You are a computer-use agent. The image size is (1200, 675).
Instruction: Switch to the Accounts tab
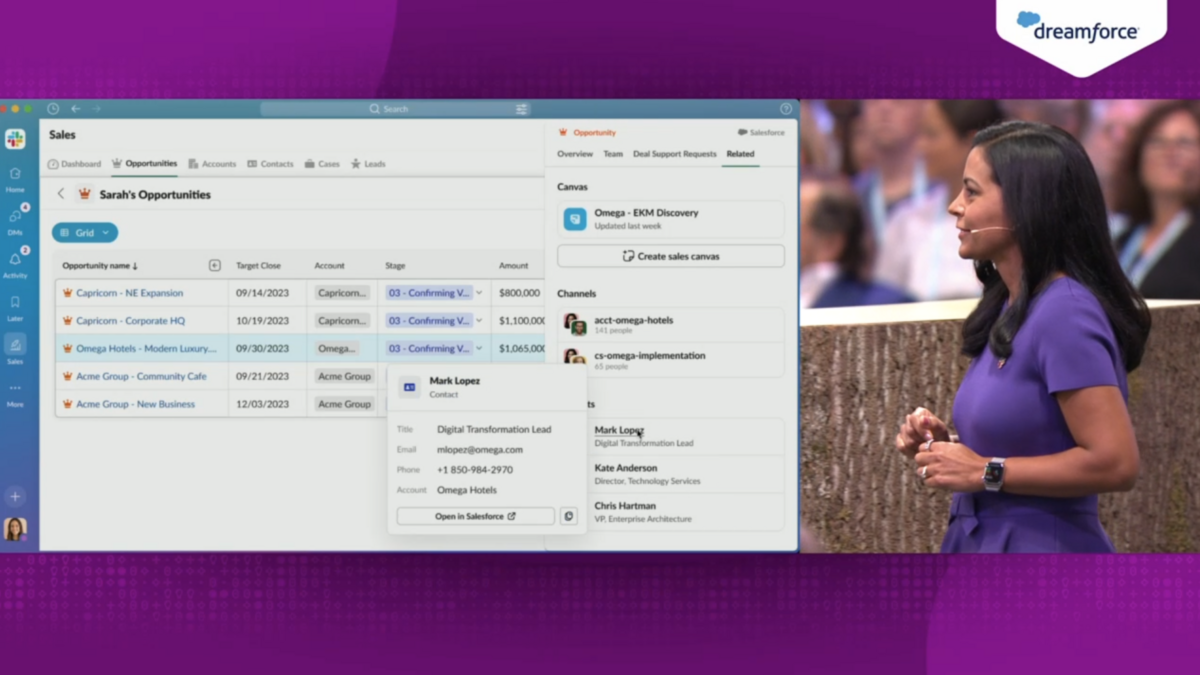[212, 164]
